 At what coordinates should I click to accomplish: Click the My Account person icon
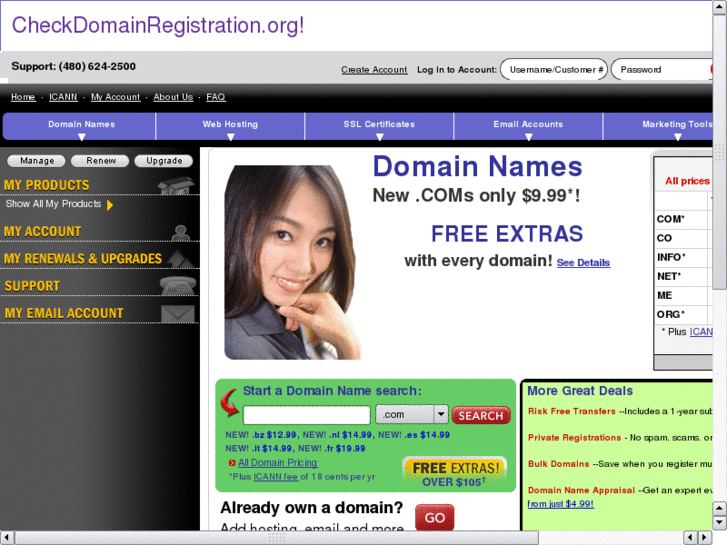pos(180,232)
